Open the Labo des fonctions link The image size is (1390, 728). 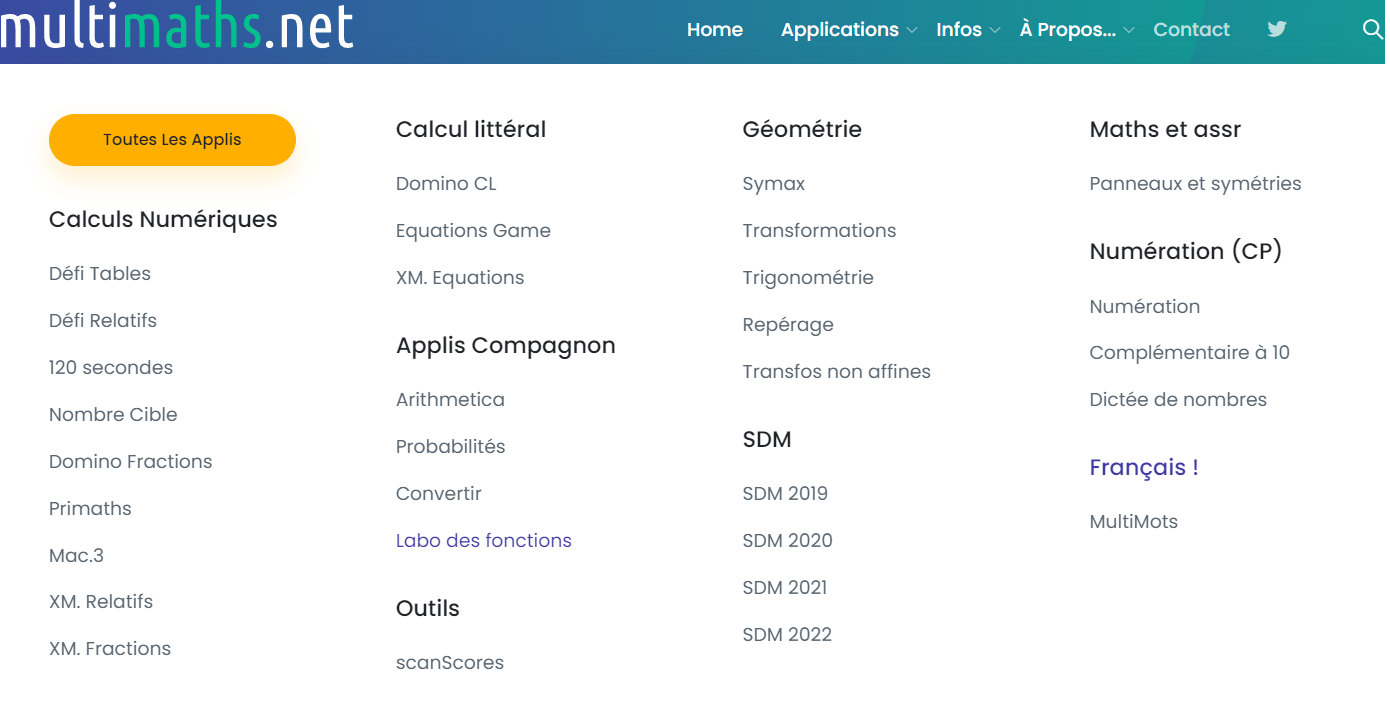(483, 540)
